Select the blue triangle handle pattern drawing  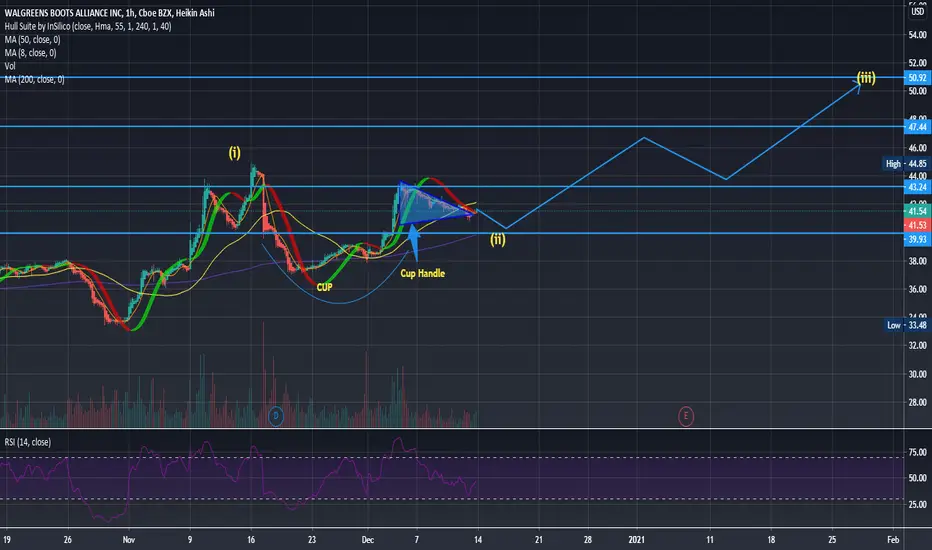point(434,203)
